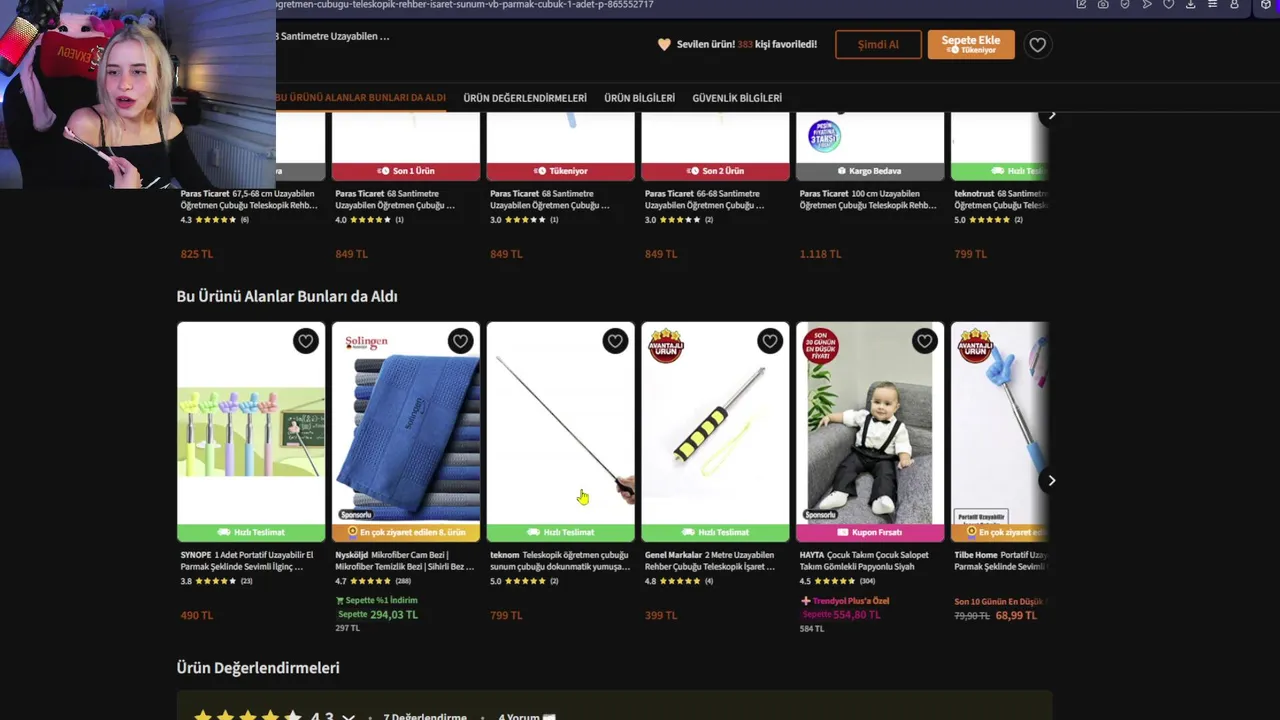Viewport: 1280px width, 720px height.
Task: Open Genel Markalar 2 Metre Uzayabilen title
Action: pyautogui.click(x=711, y=561)
